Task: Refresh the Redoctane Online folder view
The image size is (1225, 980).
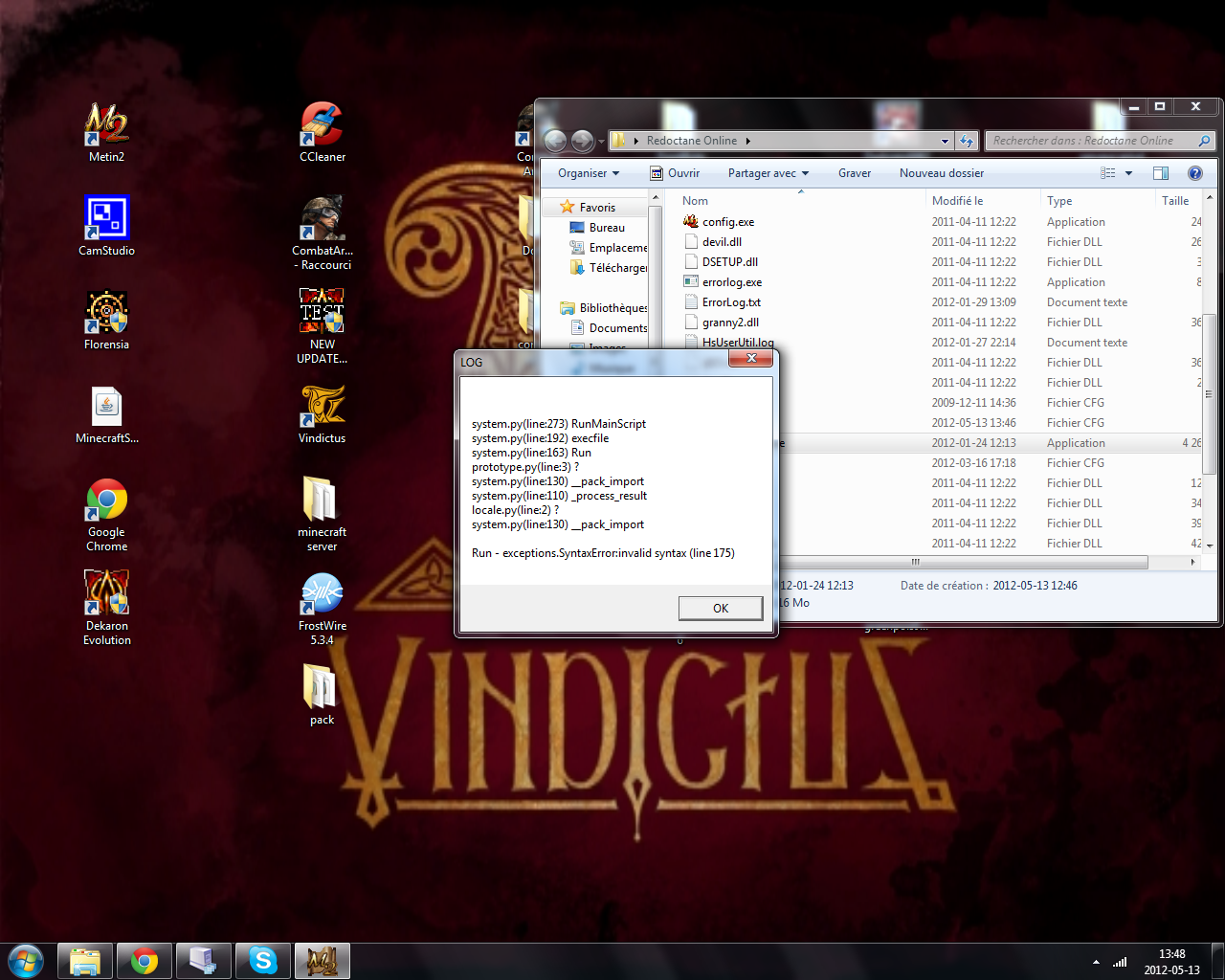Action: pos(967,141)
